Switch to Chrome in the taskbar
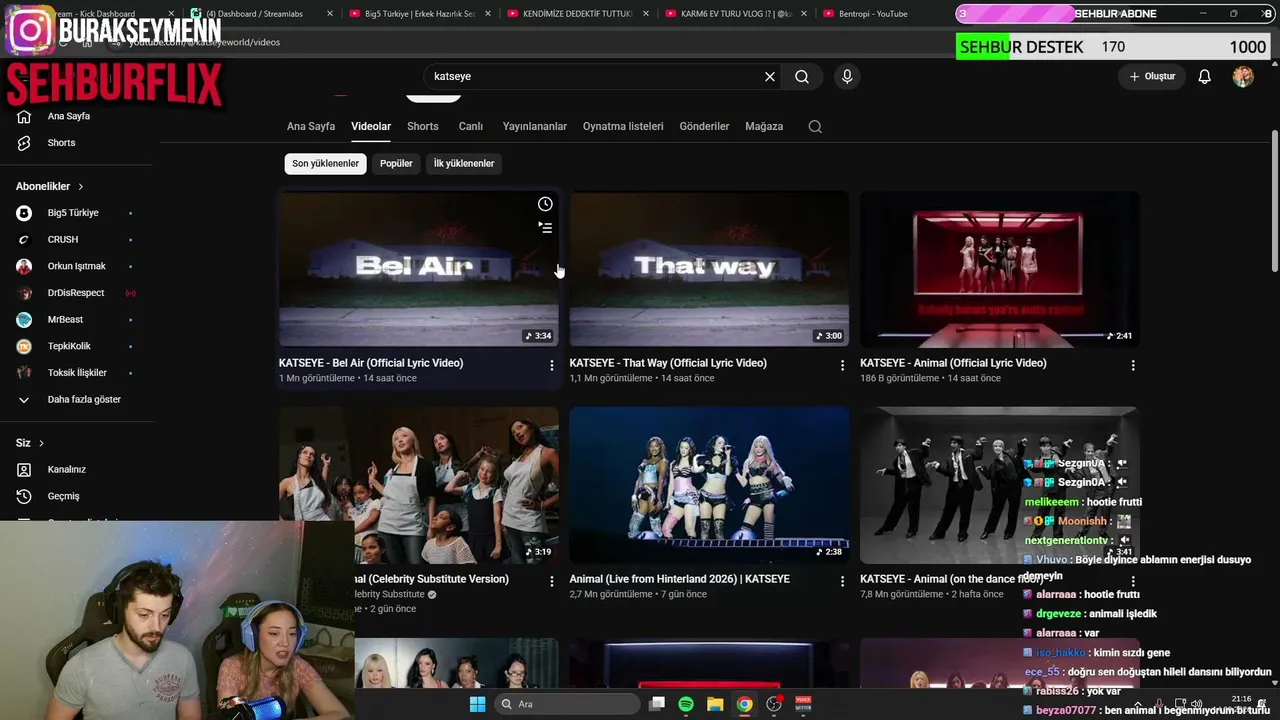1280x720 pixels. [x=744, y=704]
